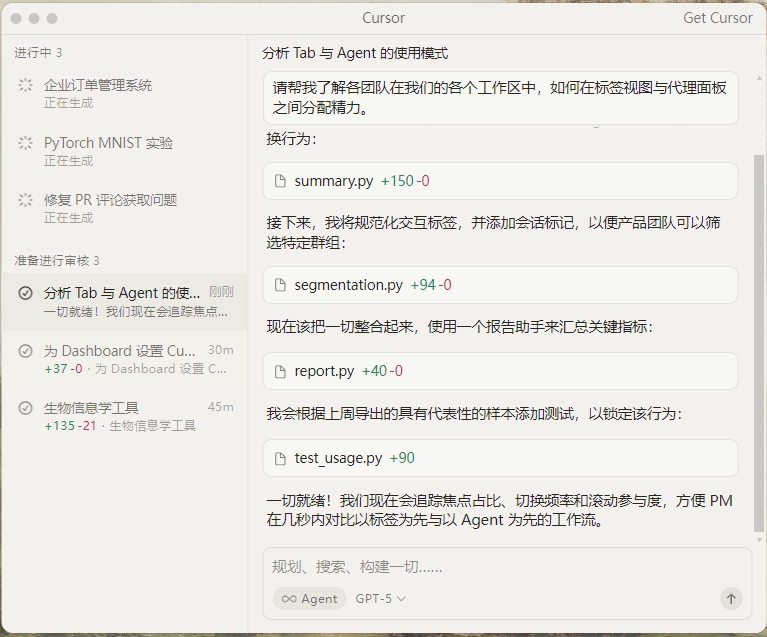Click the +40 -0 diff count

click(x=383, y=371)
